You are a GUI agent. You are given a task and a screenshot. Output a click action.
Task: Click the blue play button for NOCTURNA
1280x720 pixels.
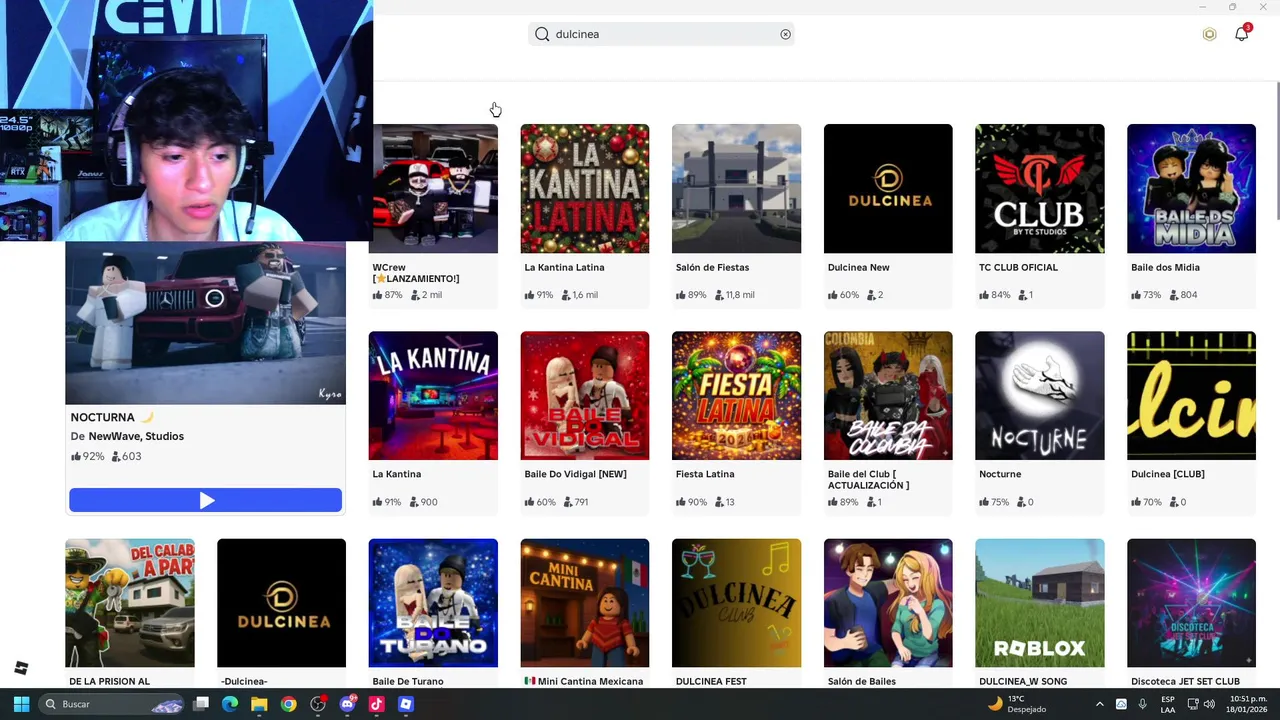pos(206,500)
